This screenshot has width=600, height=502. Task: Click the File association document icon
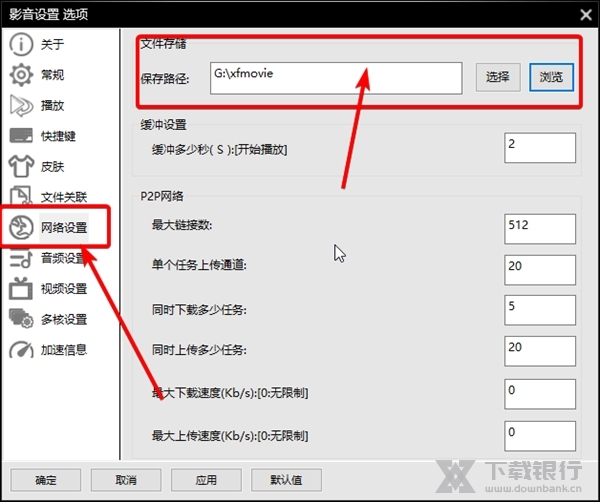[x=21, y=196]
